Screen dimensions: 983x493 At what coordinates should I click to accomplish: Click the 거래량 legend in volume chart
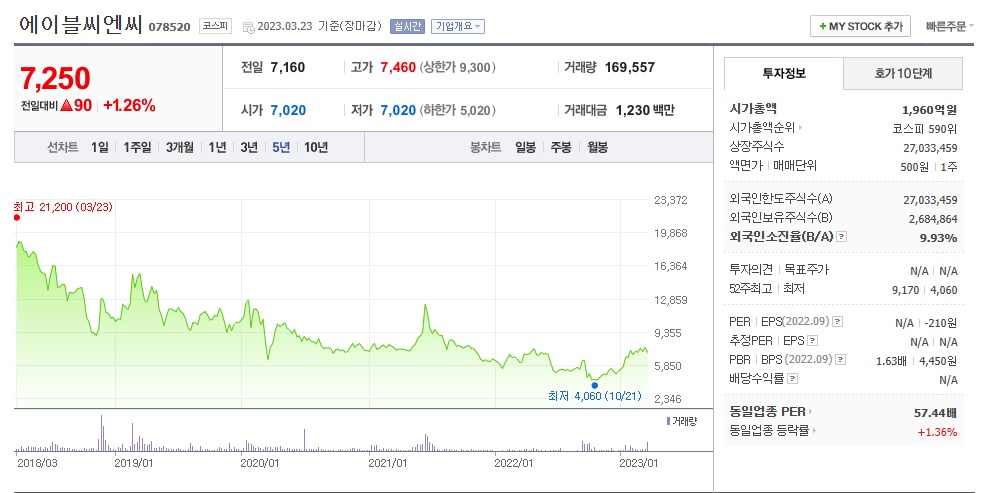[x=681, y=421]
